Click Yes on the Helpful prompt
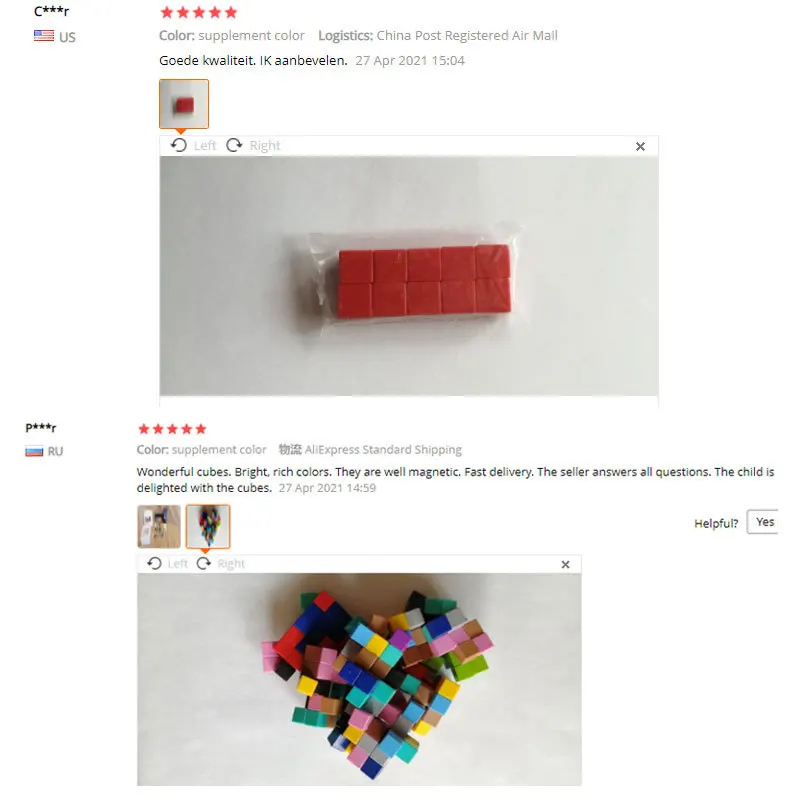800x801 pixels. pyautogui.click(x=763, y=522)
